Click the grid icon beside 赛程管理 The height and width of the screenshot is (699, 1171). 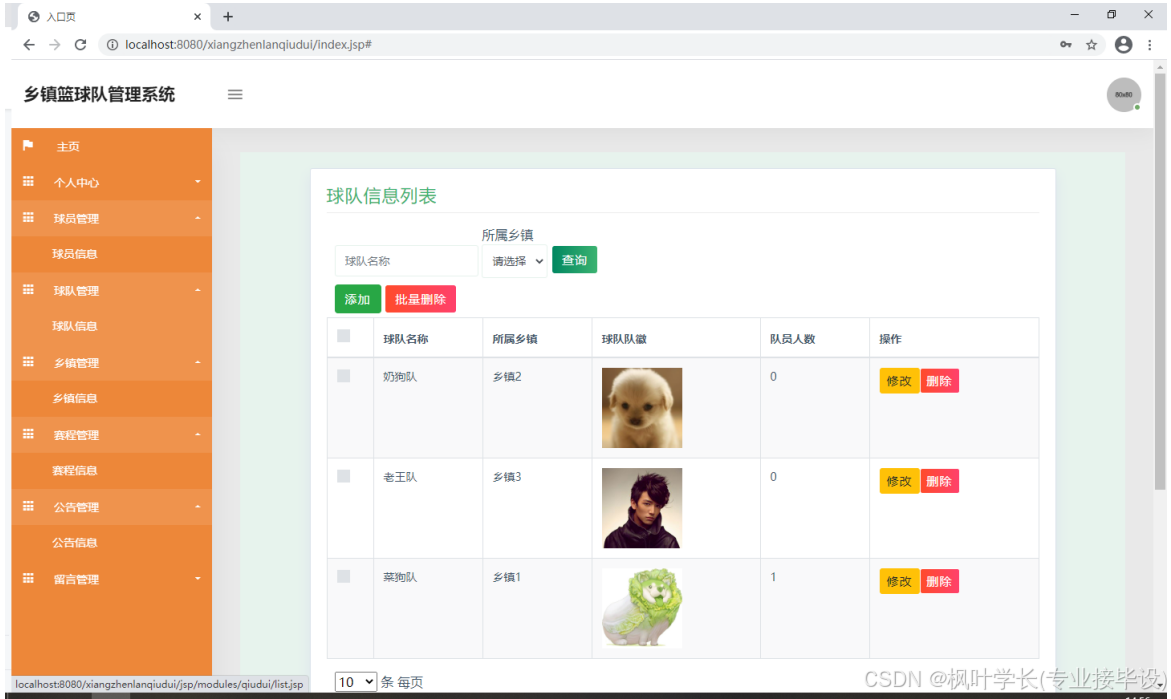(28, 434)
